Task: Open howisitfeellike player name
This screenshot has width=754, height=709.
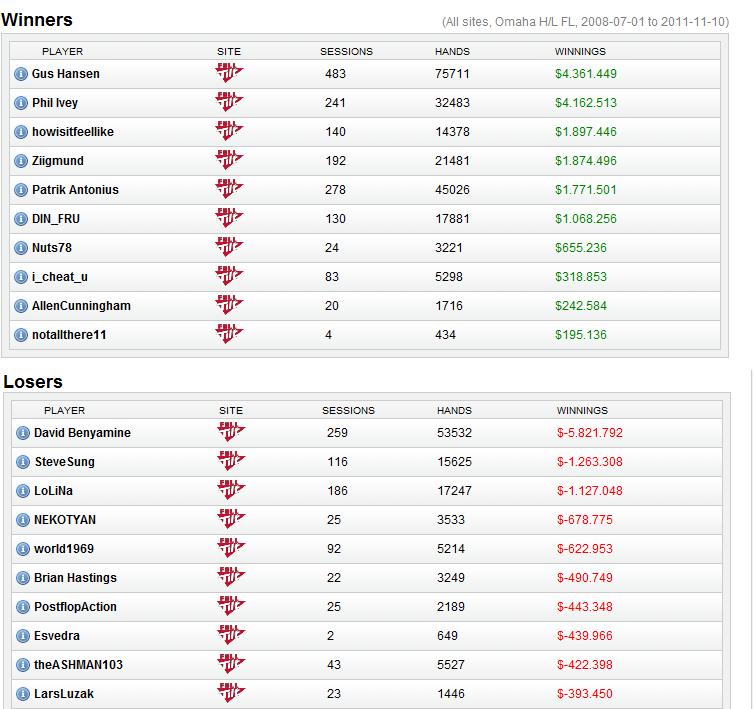Action: pyautogui.click(x=73, y=132)
